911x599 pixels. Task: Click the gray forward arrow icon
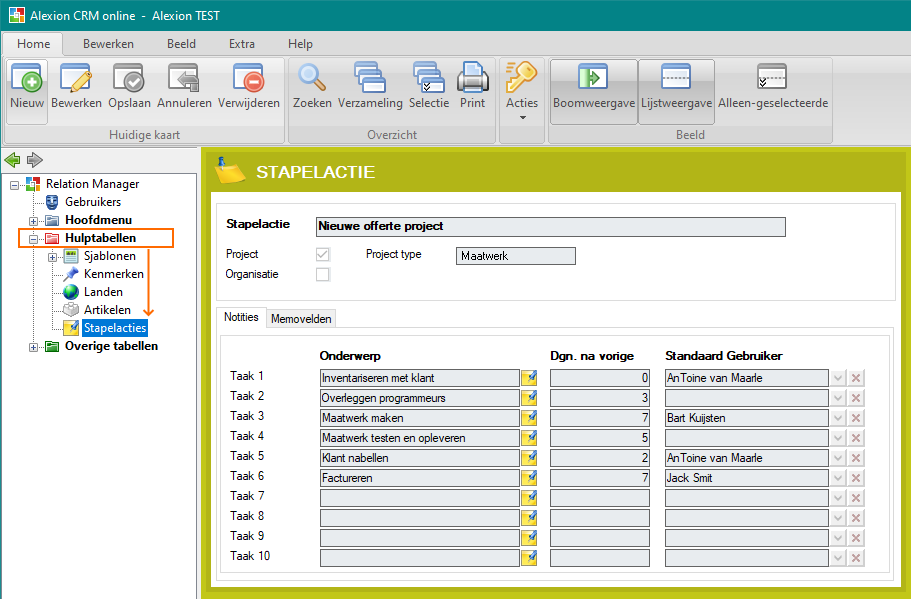35,160
